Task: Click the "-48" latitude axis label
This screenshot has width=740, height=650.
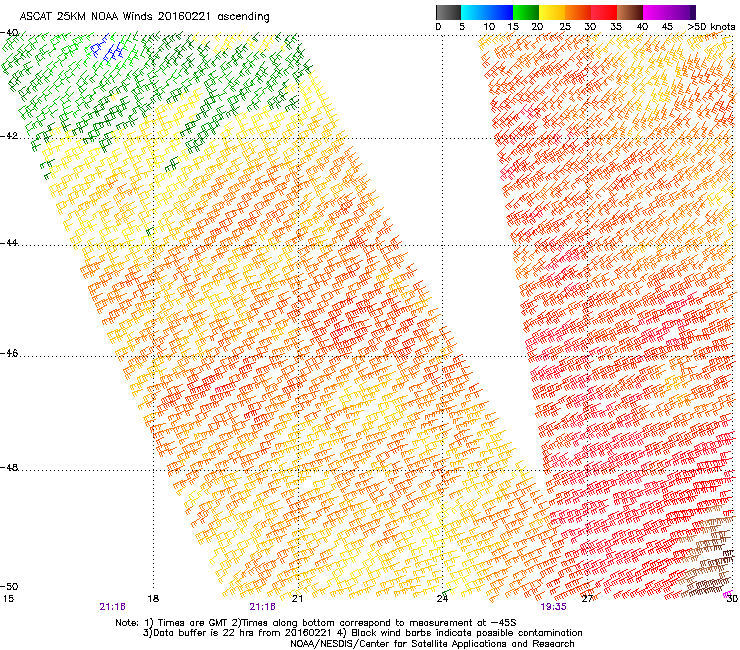Action: click(9, 467)
